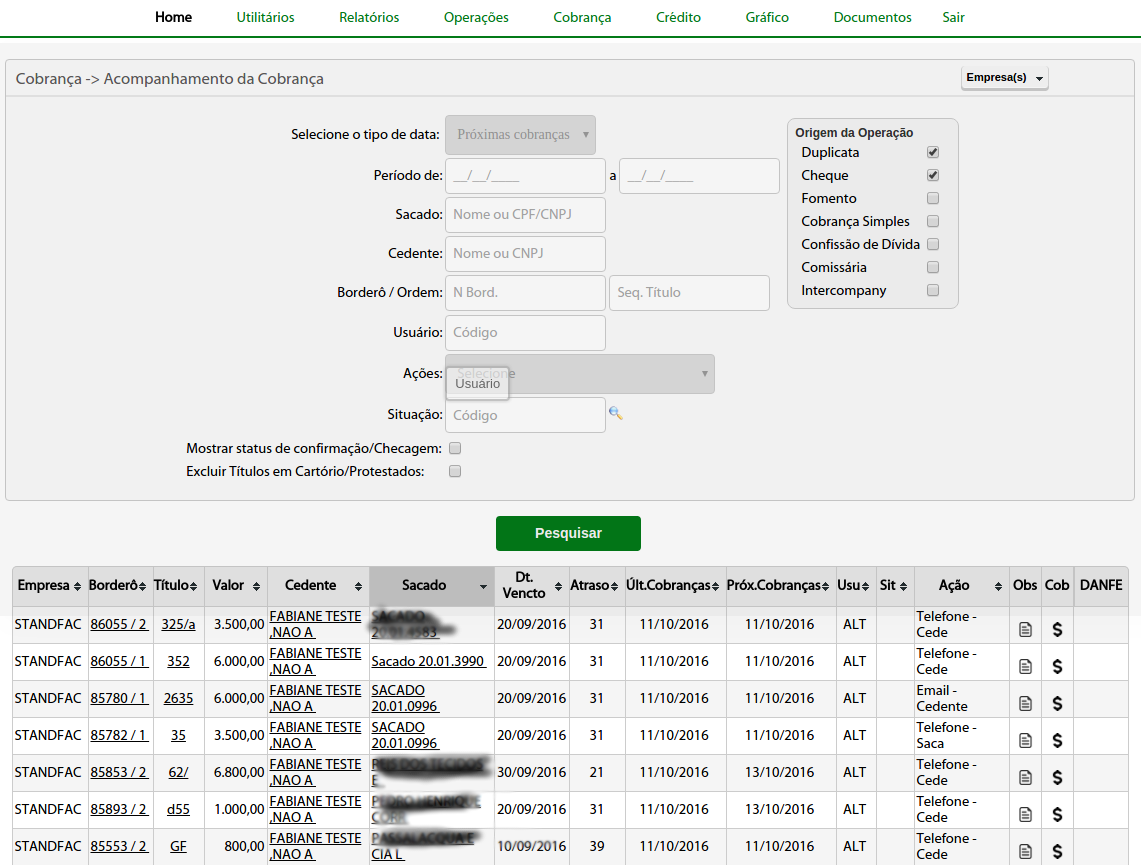This screenshot has height=865, width=1141.
Task: Open the Relatórios menu
Action: click(x=369, y=17)
